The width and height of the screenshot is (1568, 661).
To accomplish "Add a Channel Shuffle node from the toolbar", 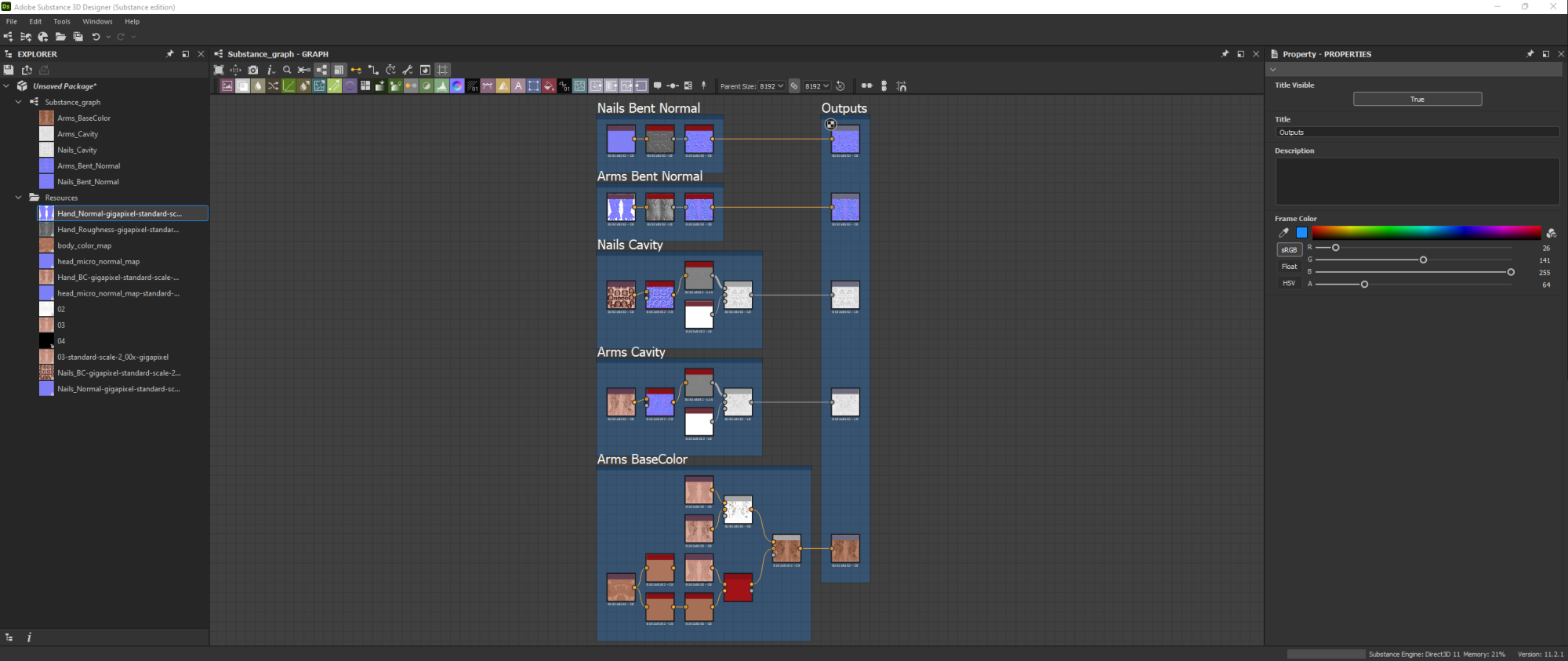I will click(x=273, y=86).
